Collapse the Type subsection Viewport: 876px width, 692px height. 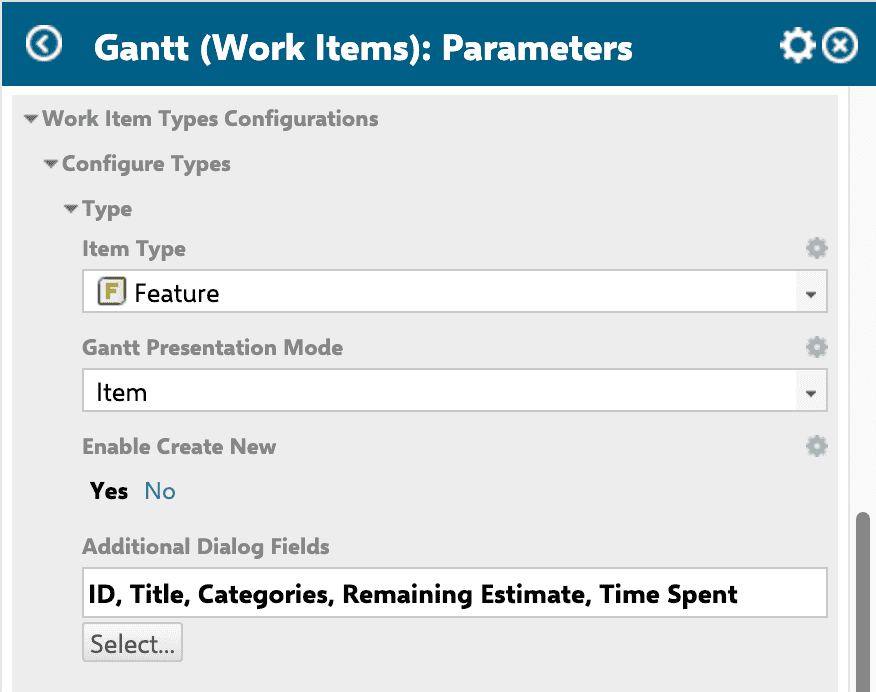coord(70,209)
